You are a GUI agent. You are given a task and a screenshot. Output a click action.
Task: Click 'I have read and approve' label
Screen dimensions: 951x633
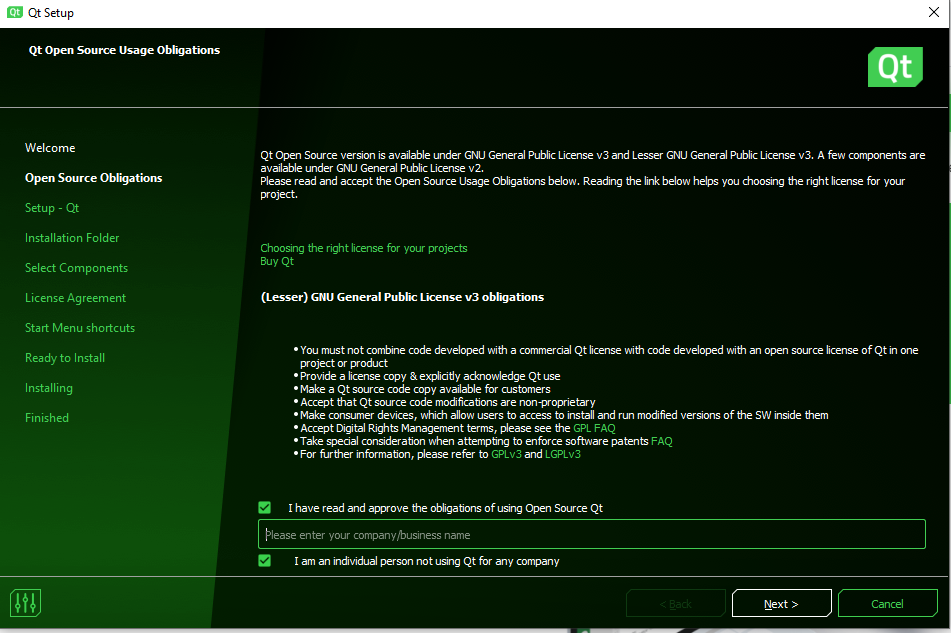click(x=445, y=508)
